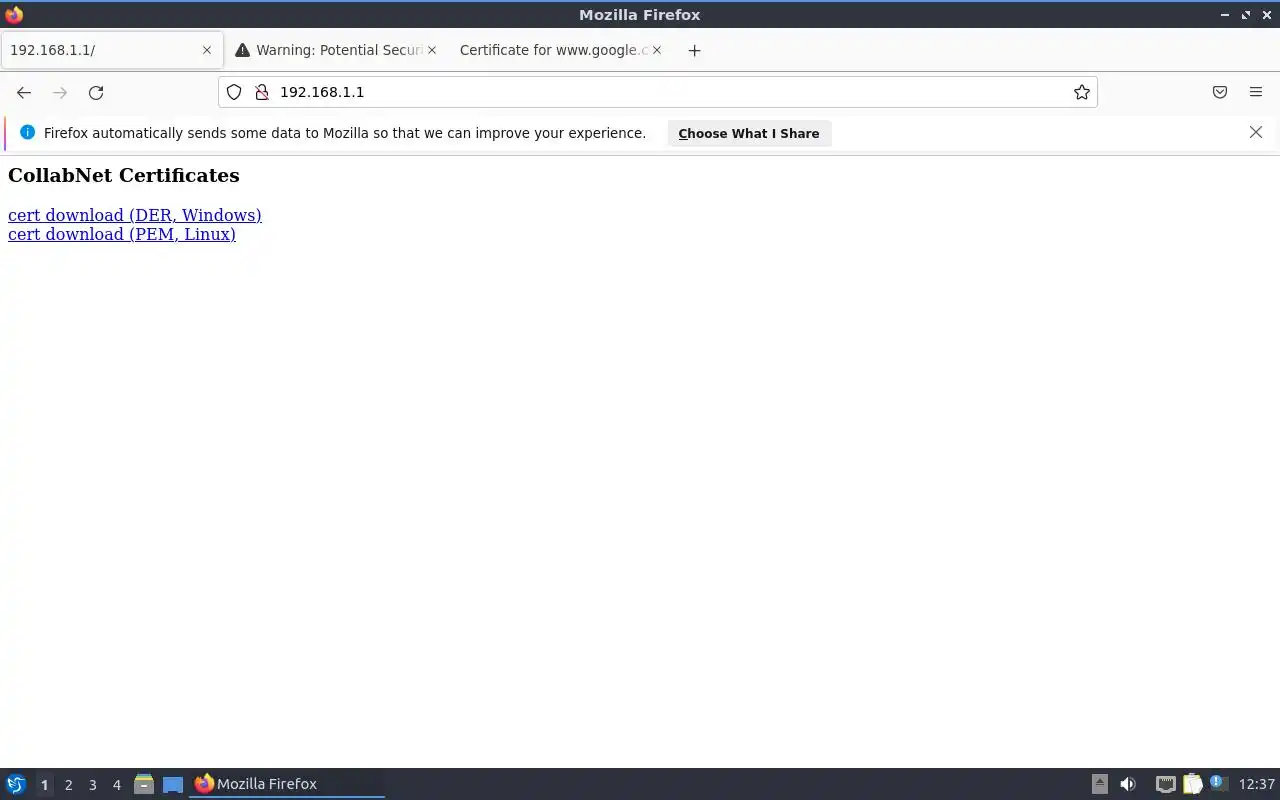Screen dimensions: 1280x800
Task: Select Mozilla Firefox taskbar entry
Action: tap(287, 784)
